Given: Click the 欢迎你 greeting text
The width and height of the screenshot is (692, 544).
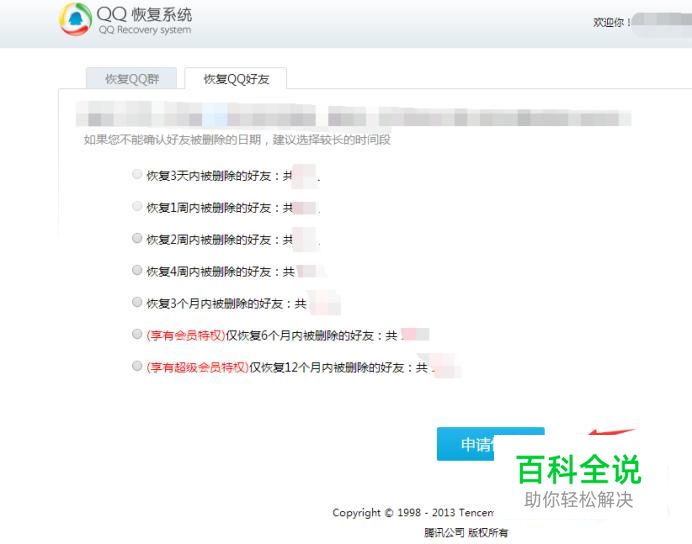Looking at the screenshot, I should [x=611, y=22].
